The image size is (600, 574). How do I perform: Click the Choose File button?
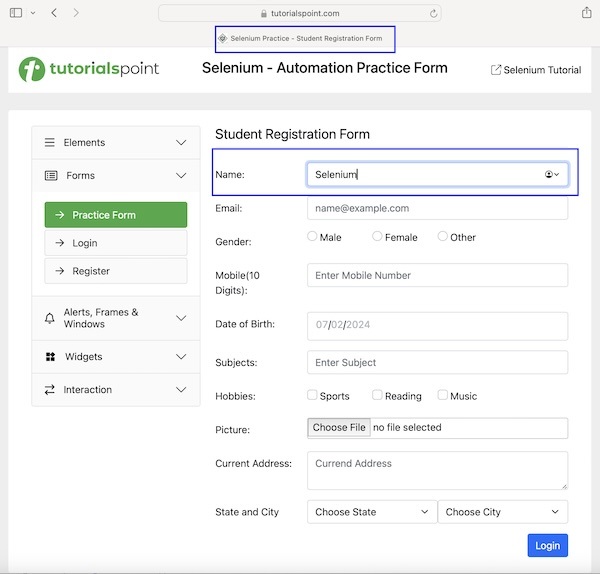click(x=339, y=428)
